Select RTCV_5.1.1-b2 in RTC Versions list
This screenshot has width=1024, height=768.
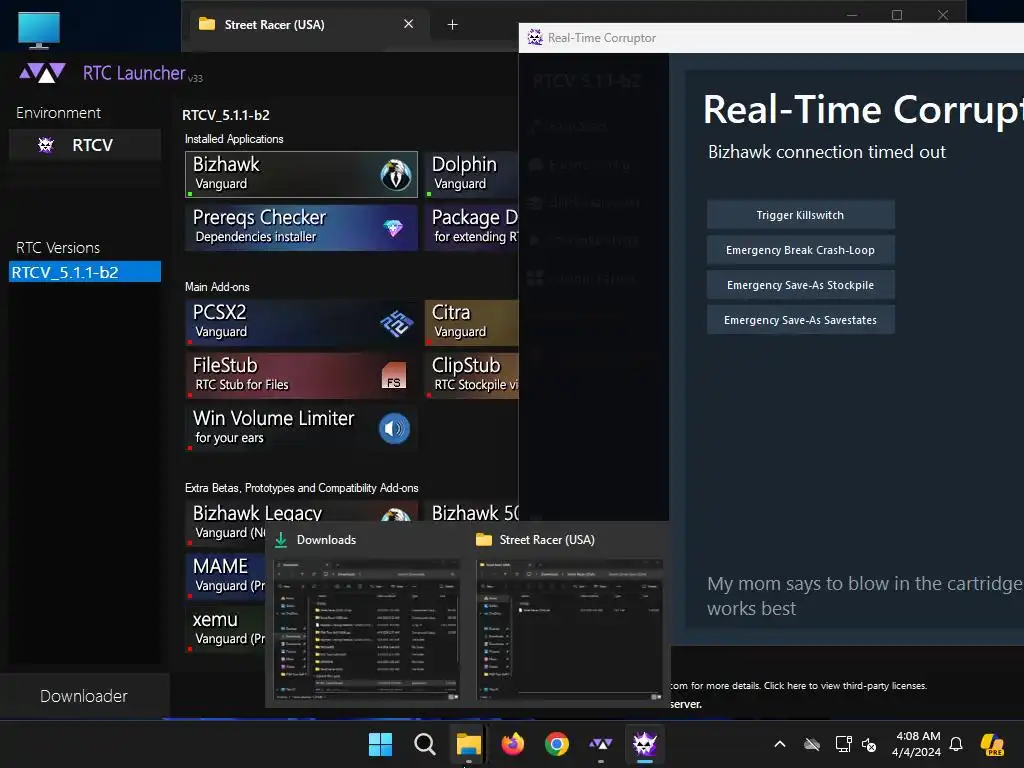[85, 272]
